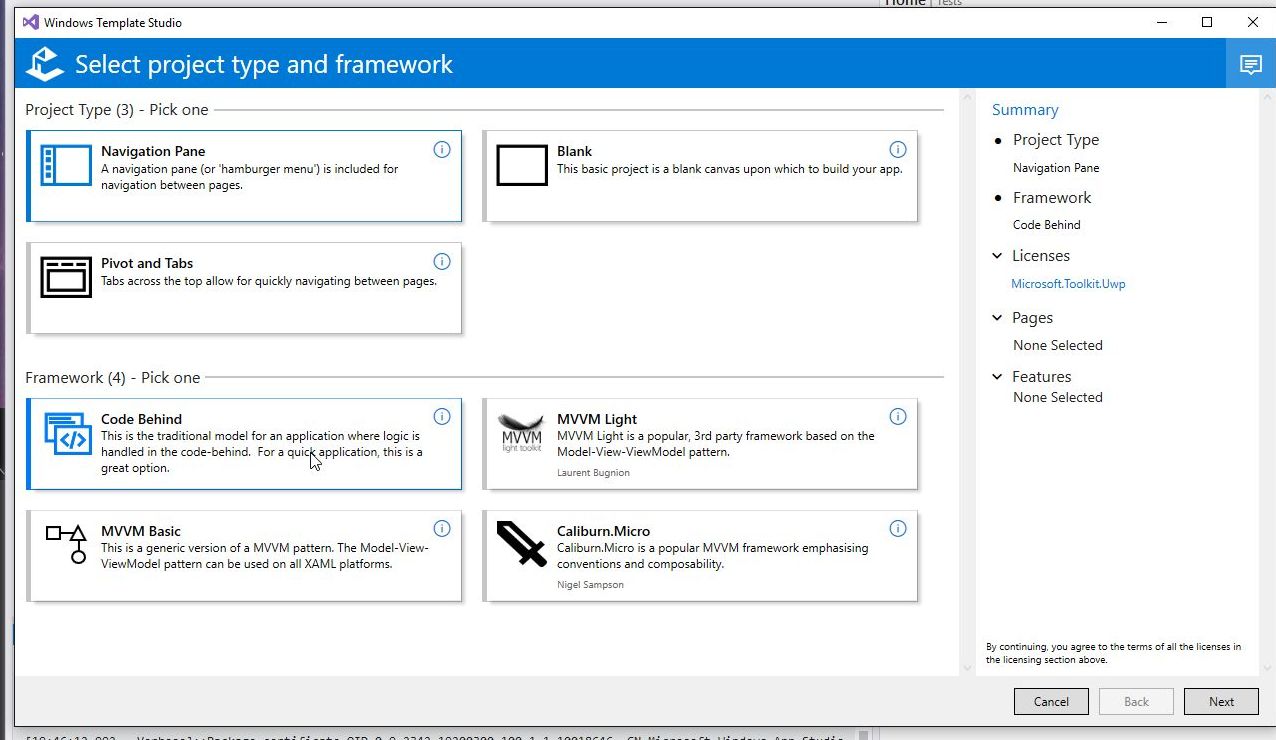Click the Caliburn.Micro sword icon

point(521,544)
